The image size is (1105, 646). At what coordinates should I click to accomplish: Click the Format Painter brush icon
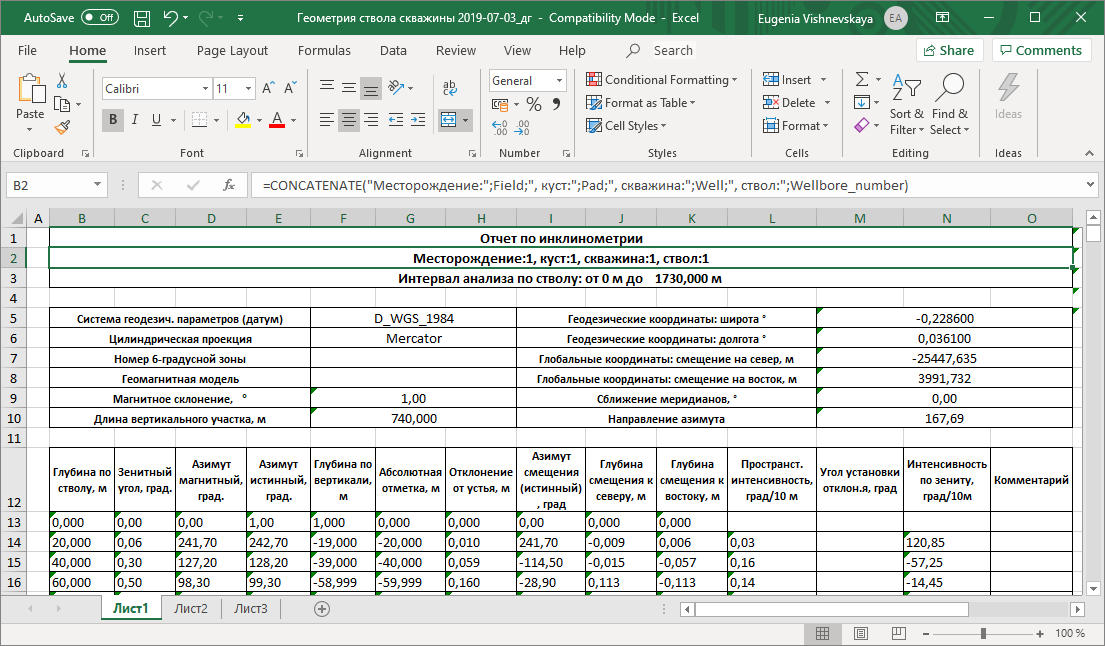62,127
